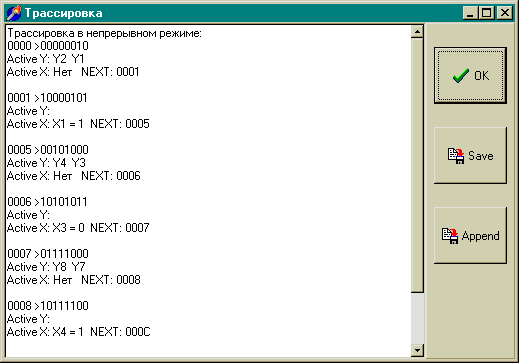Select the line '0008 >10111100'

(48, 306)
